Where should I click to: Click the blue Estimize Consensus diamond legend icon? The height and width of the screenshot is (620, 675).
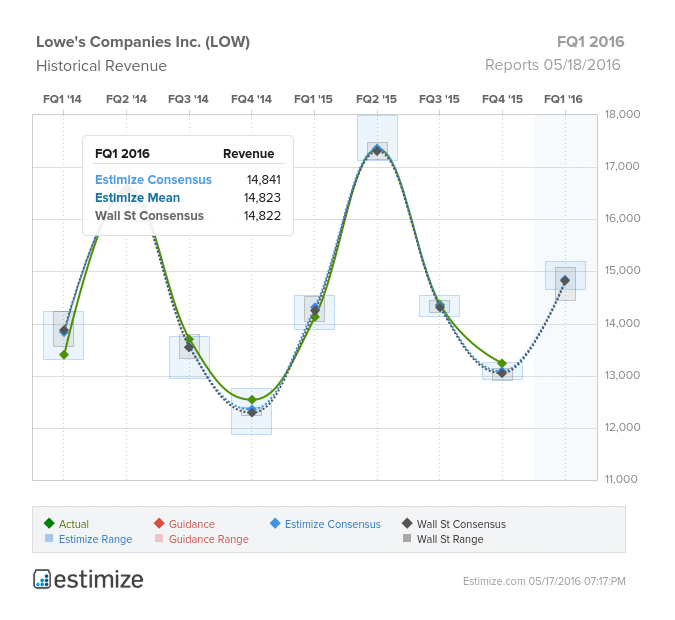pyautogui.click(x=275, y=523)
